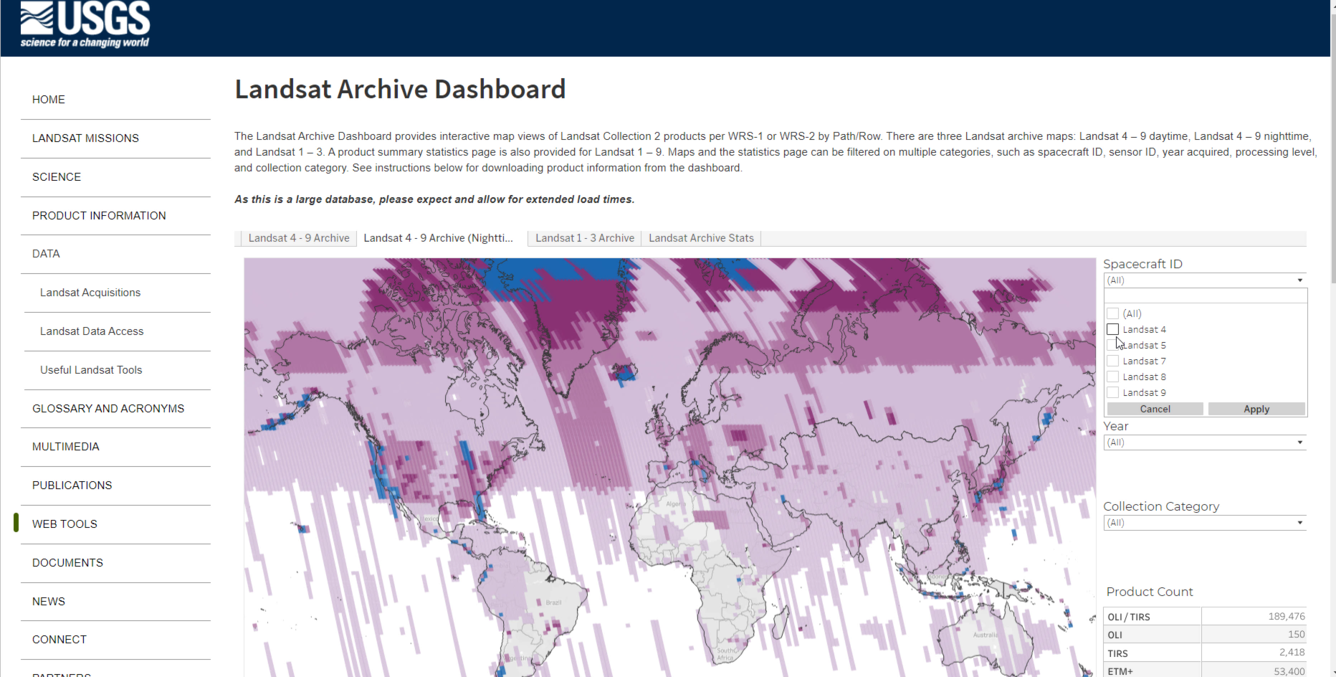The height and width of the screenshot is (677, 1336).
Task: Open Useful Landsat Tools link
Action: point(91,370)
